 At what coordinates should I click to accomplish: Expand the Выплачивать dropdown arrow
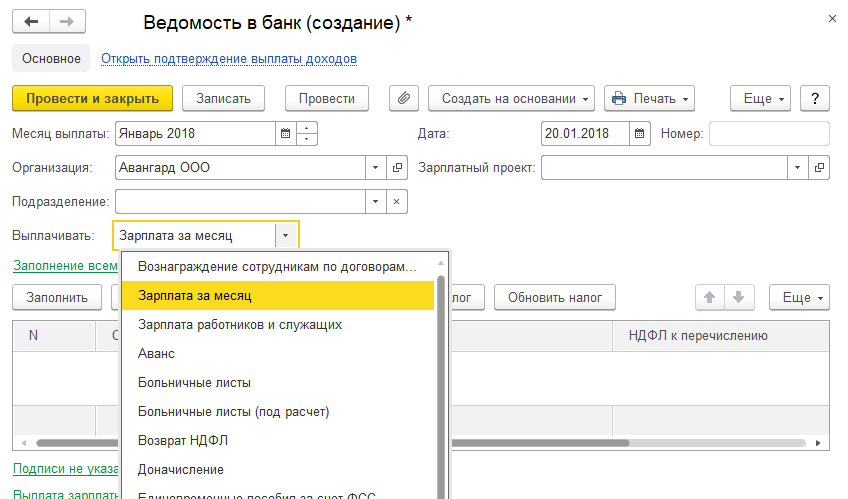click(x=286, y=236)
